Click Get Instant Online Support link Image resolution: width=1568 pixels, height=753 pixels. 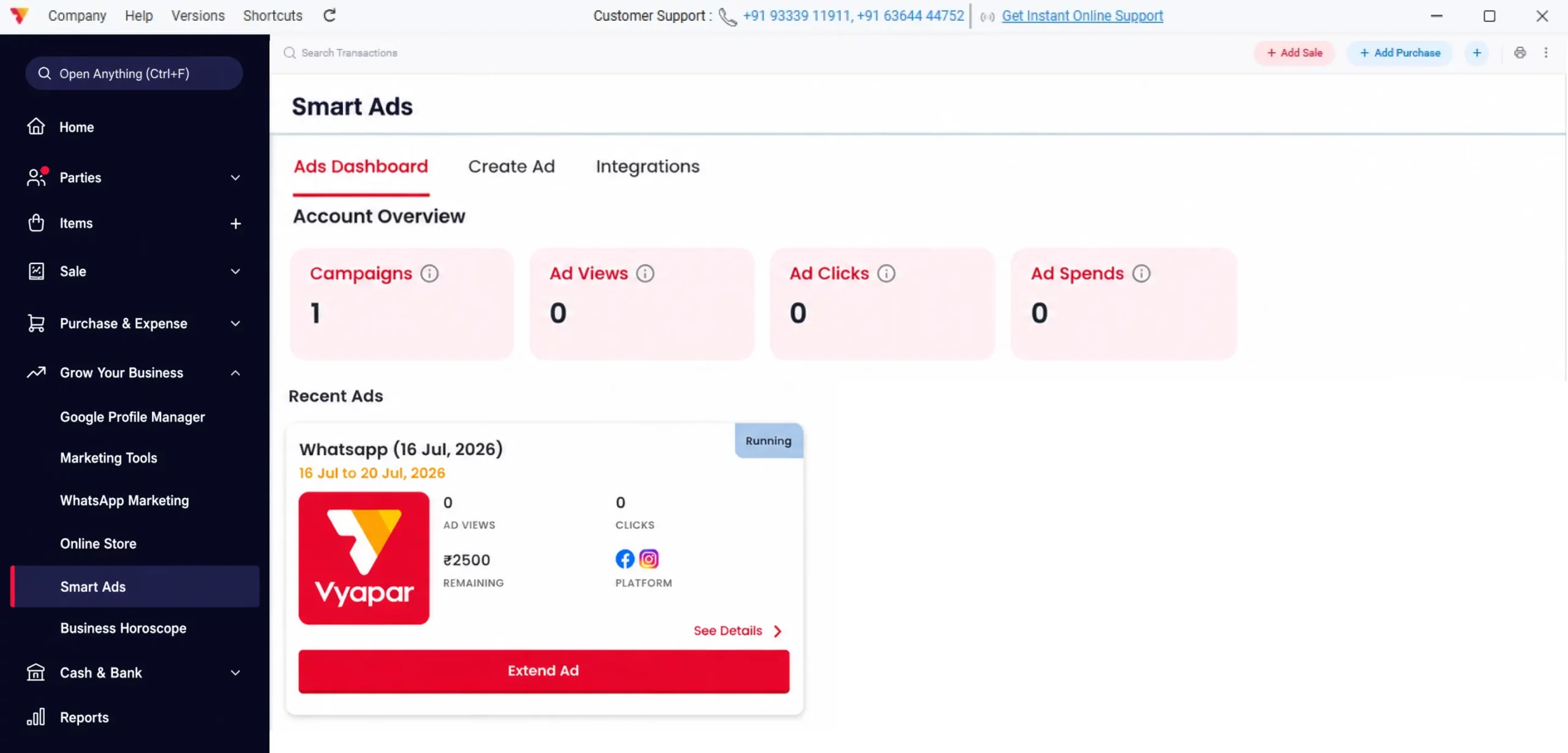coord(1082,16)
